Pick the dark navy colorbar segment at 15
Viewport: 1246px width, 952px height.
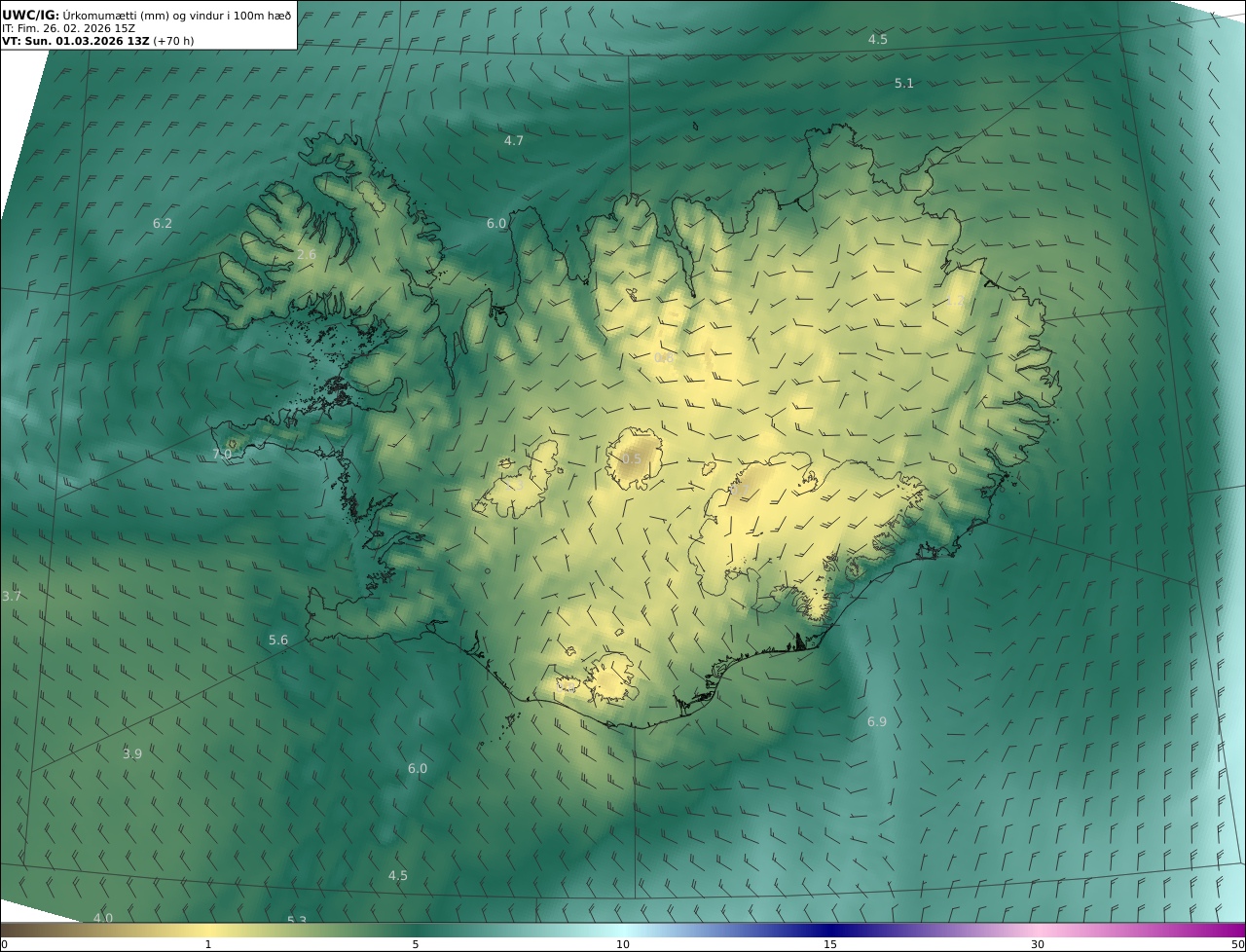[x=830, y=931]
